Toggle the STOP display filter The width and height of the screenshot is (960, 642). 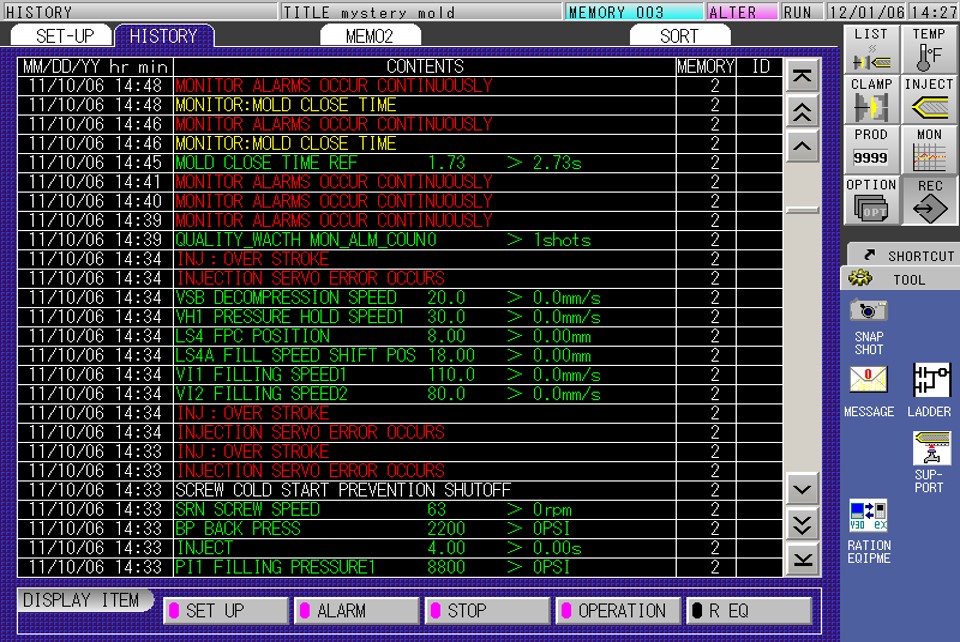(486, 610)
